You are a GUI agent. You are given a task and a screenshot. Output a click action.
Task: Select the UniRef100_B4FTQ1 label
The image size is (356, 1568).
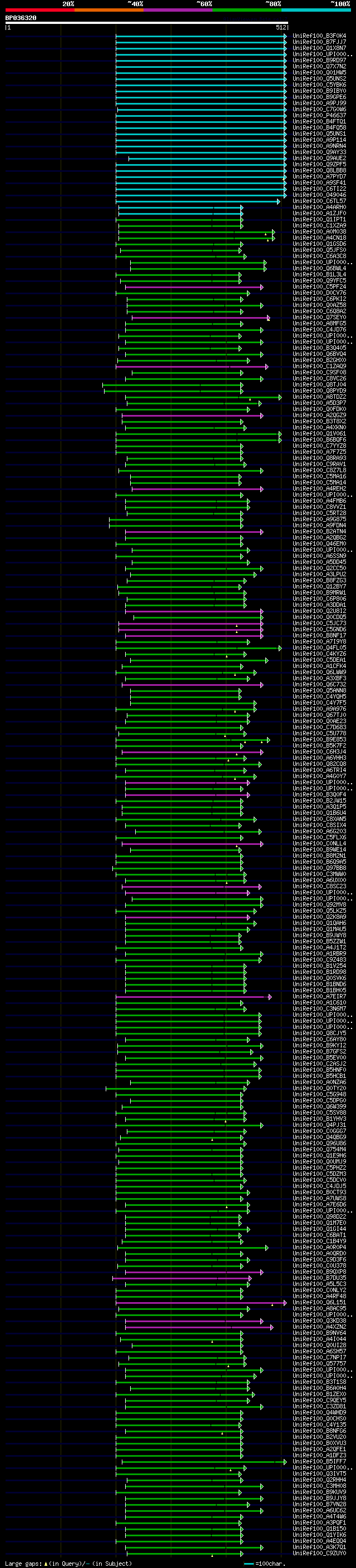tap(319, 121)
